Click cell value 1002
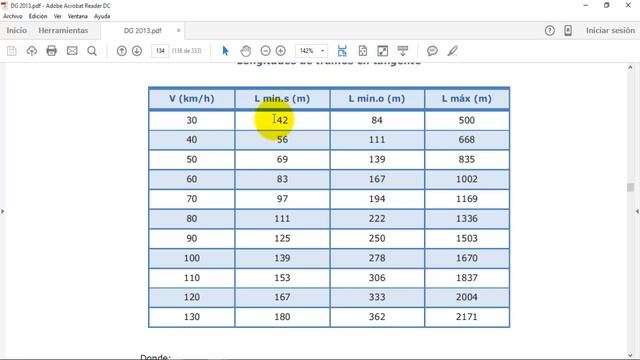Image resolution: width=640 pixels, height=360 pixels. point(467,179)
